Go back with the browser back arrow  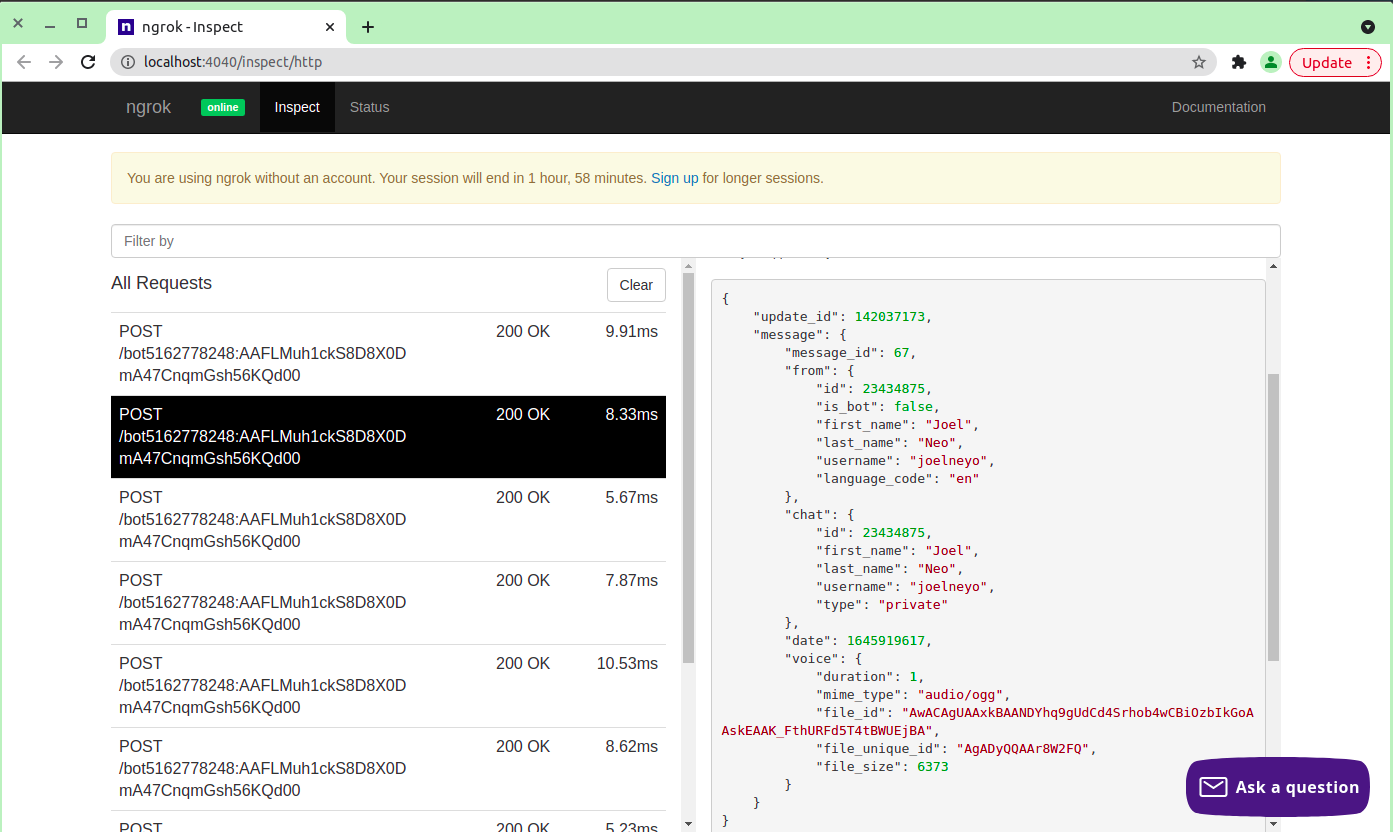point(24,62)
